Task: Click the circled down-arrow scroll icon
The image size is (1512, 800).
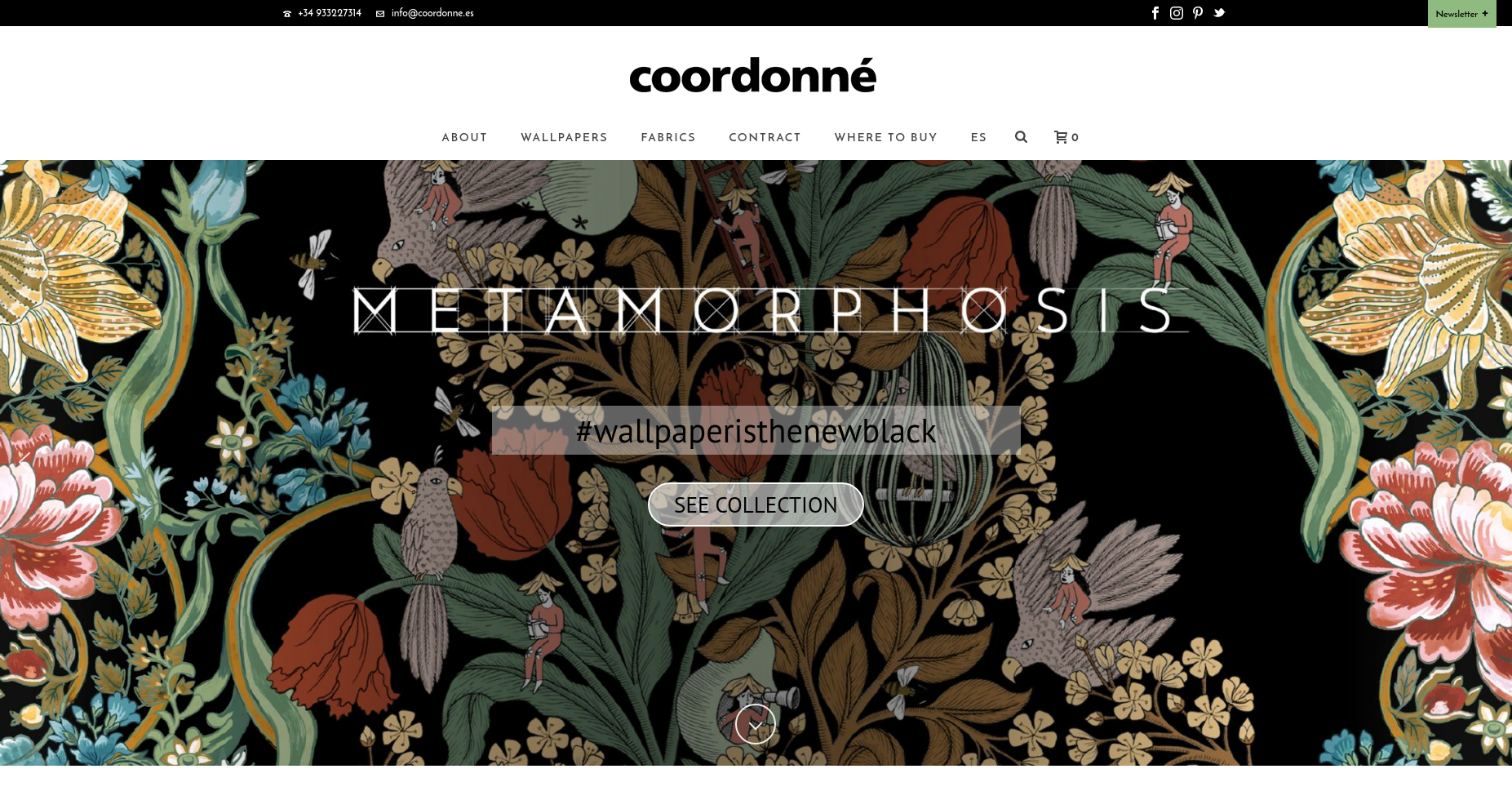Action: 756,724
